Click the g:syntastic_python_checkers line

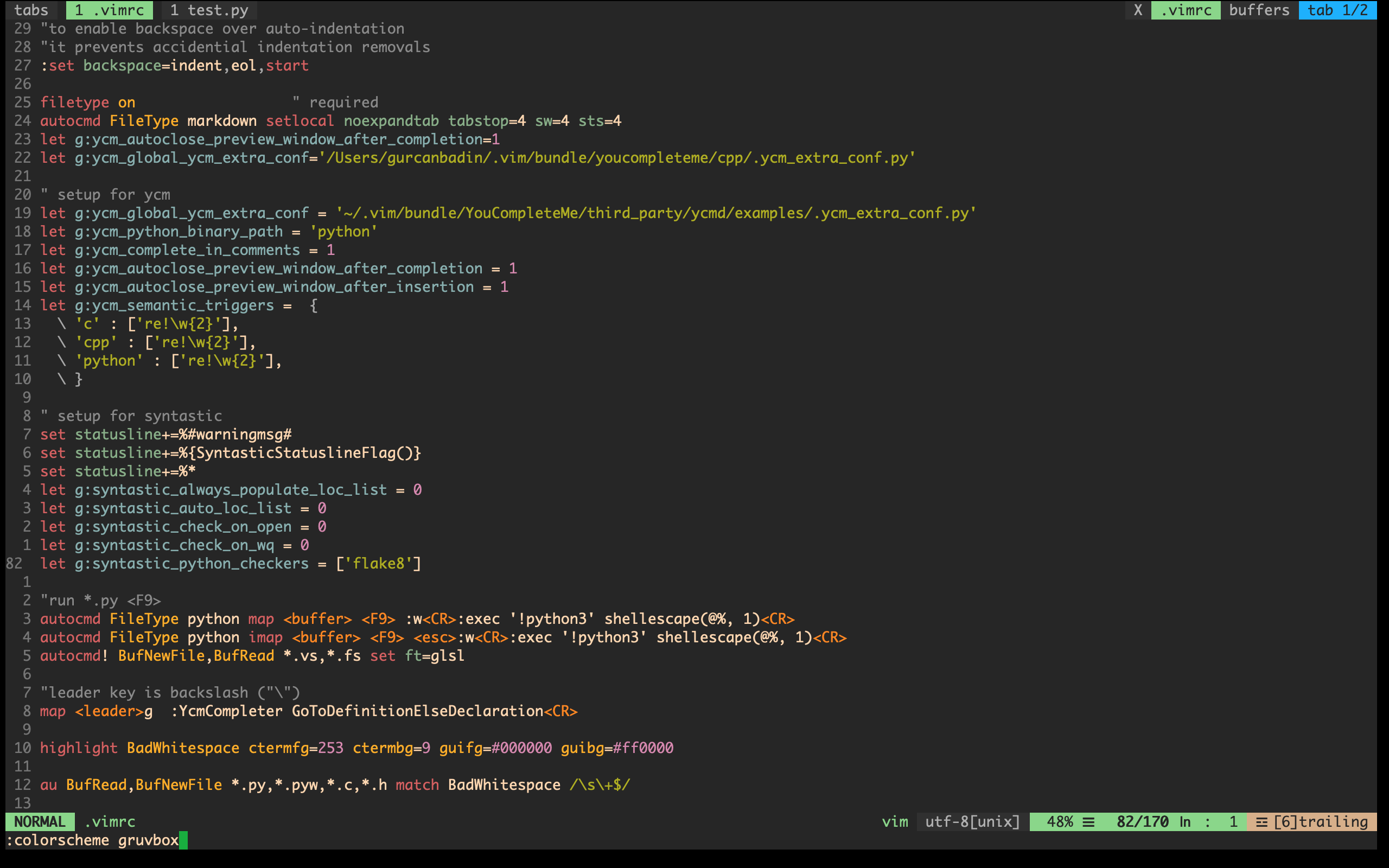(x=231, y=563)
